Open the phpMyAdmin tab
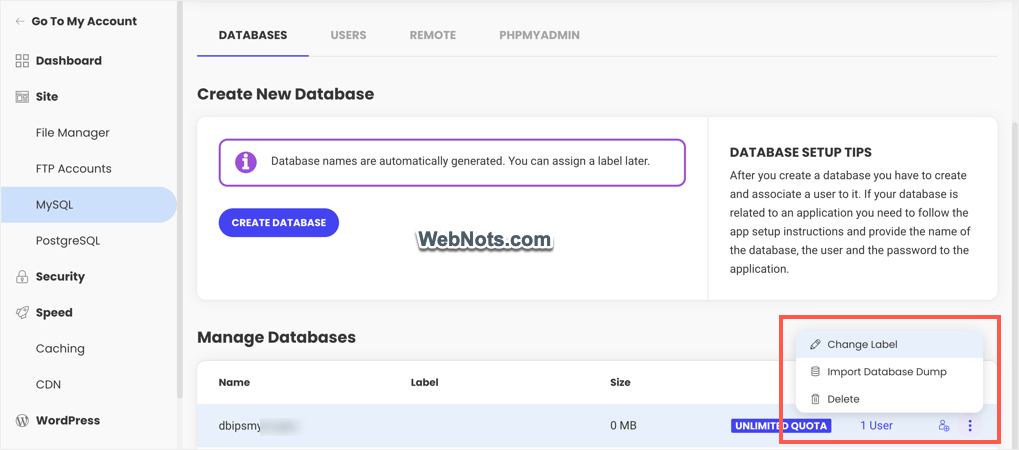 tap(539, 35)
